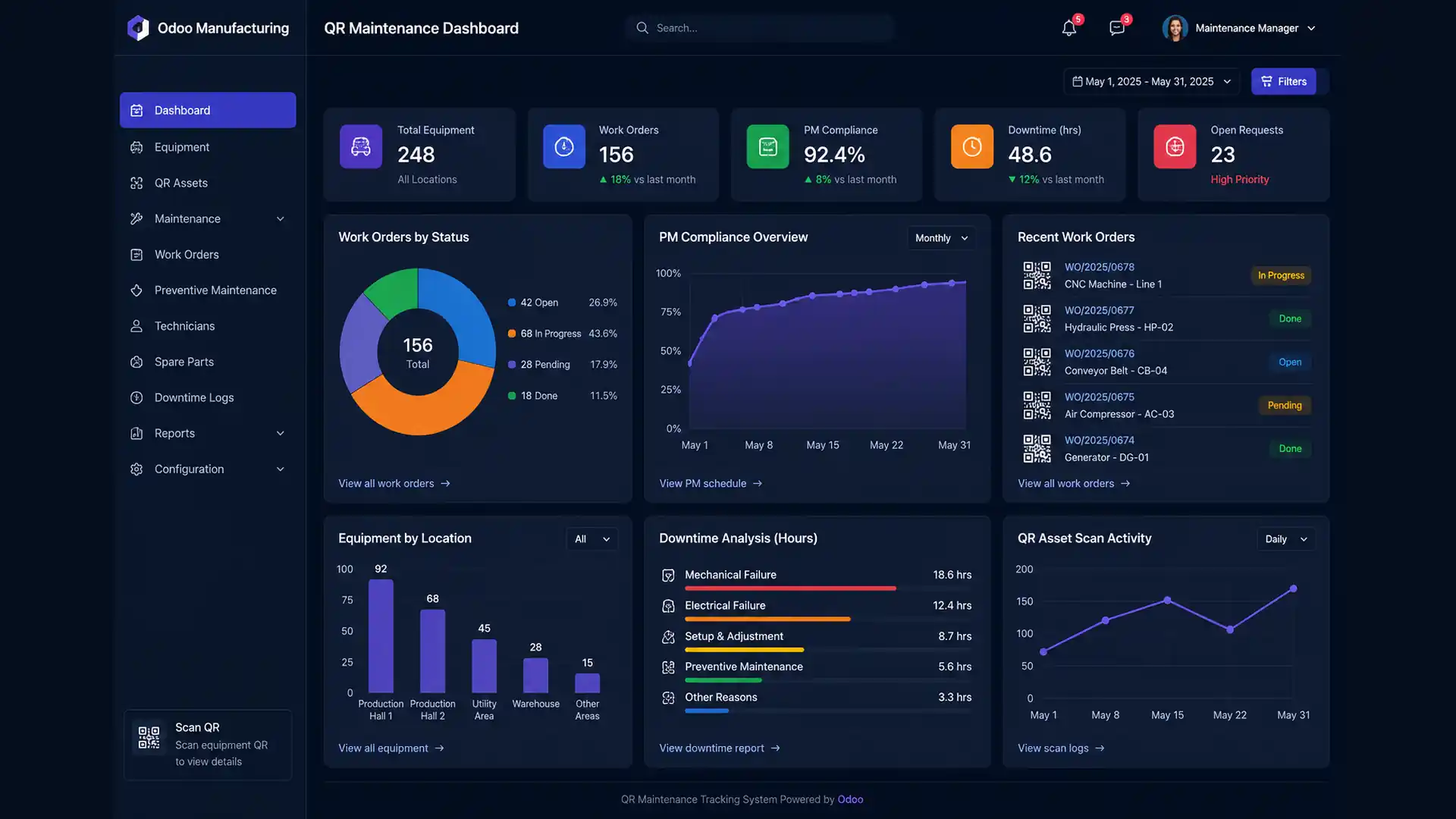
Task: Click QR code icon for WO/2025/0675
Action: coord(1037,405)
